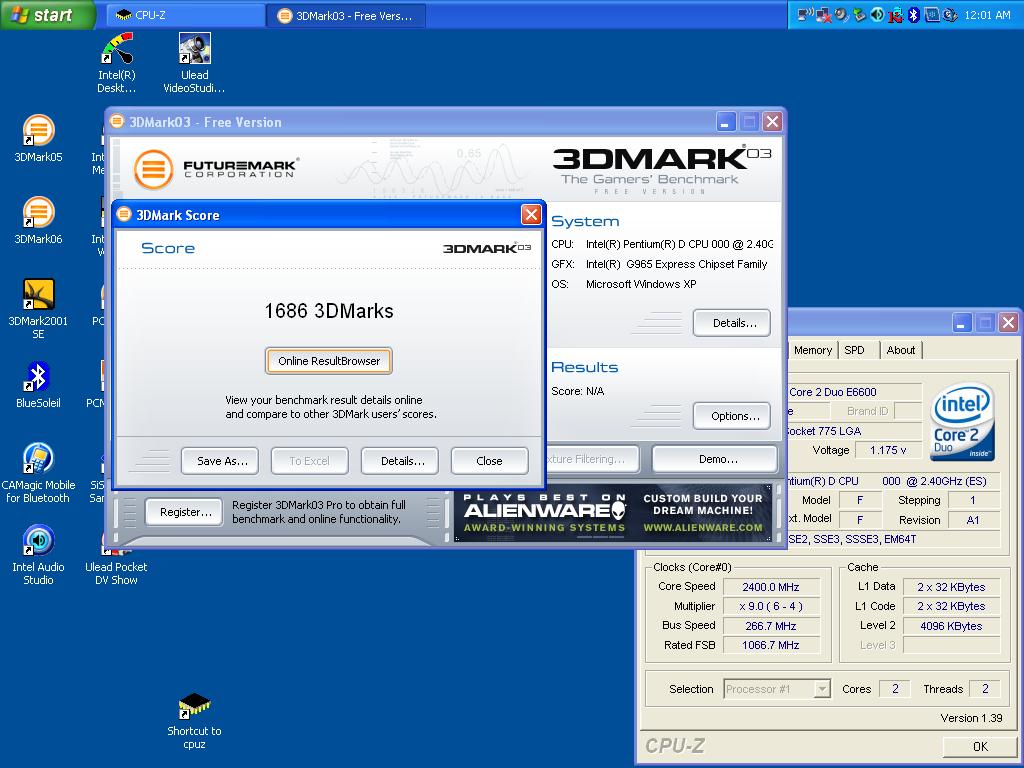Open the 3DMark05 desktop shortcut
Image resolution: width=1024 pixels, height=768 pixels.
[x=39, y=138]
